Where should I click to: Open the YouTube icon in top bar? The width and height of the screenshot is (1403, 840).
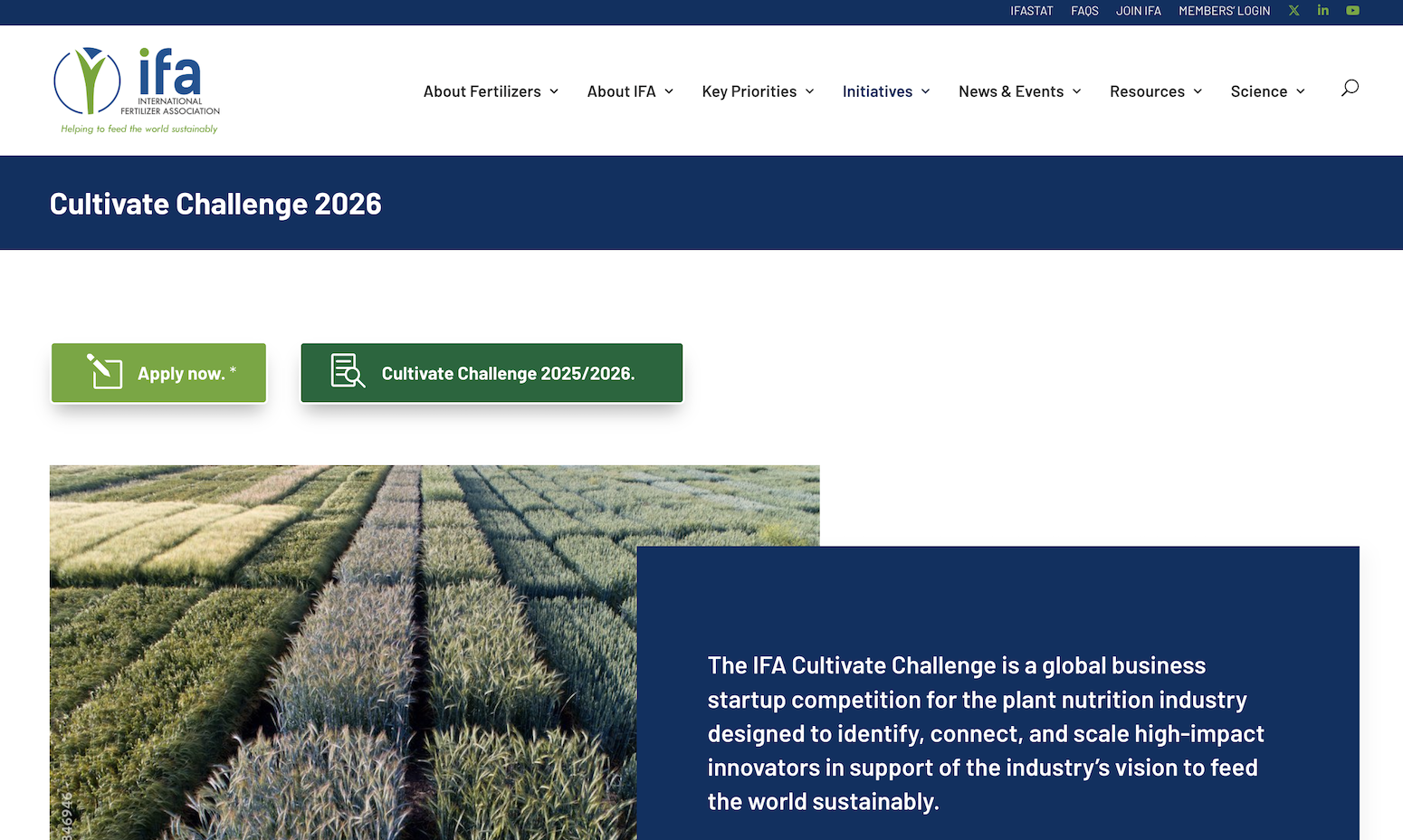coord(1352,11)
